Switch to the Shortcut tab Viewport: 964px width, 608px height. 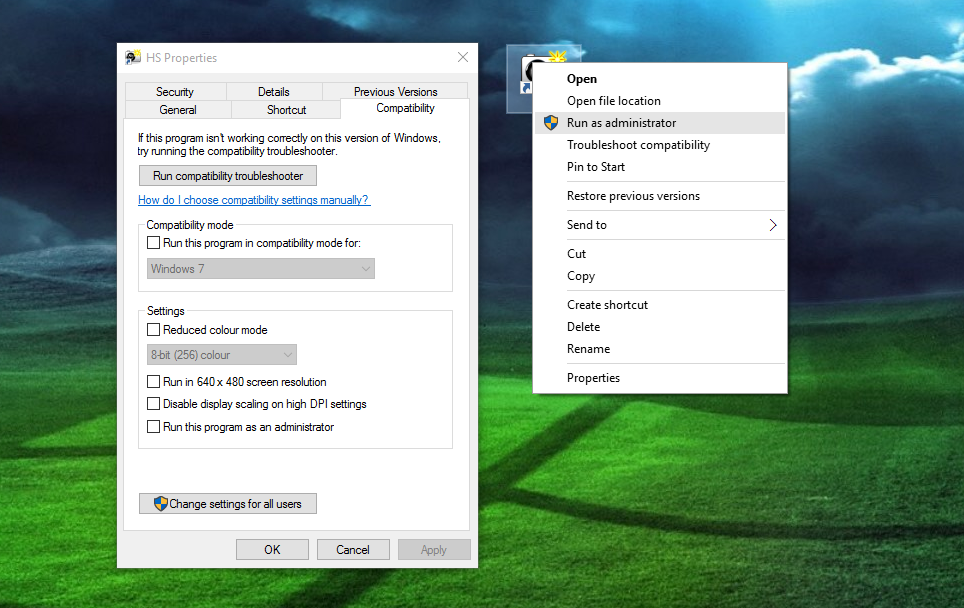(x=286, y=109)
